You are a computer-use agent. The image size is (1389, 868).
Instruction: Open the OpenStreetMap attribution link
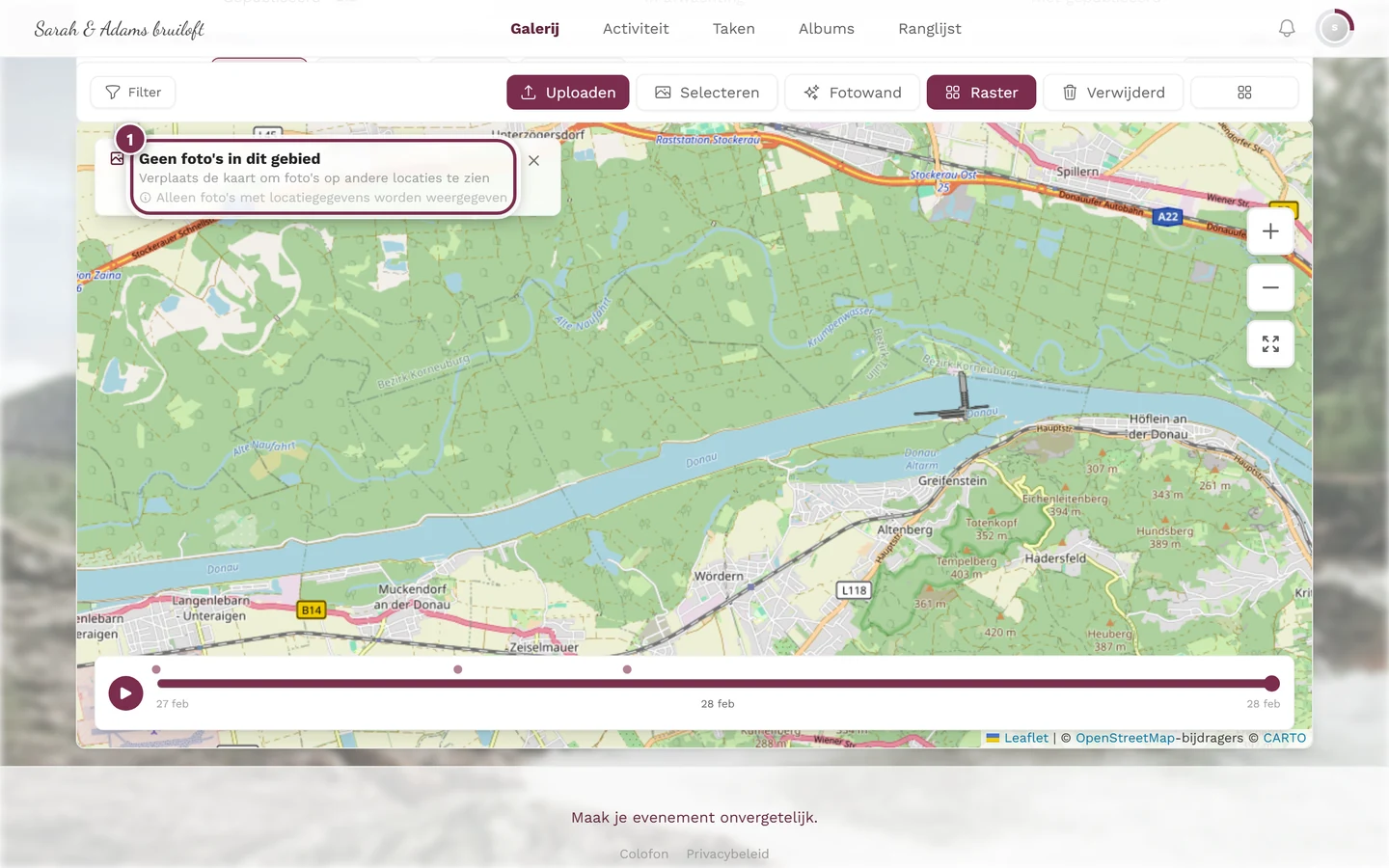tap(1125, 738)
